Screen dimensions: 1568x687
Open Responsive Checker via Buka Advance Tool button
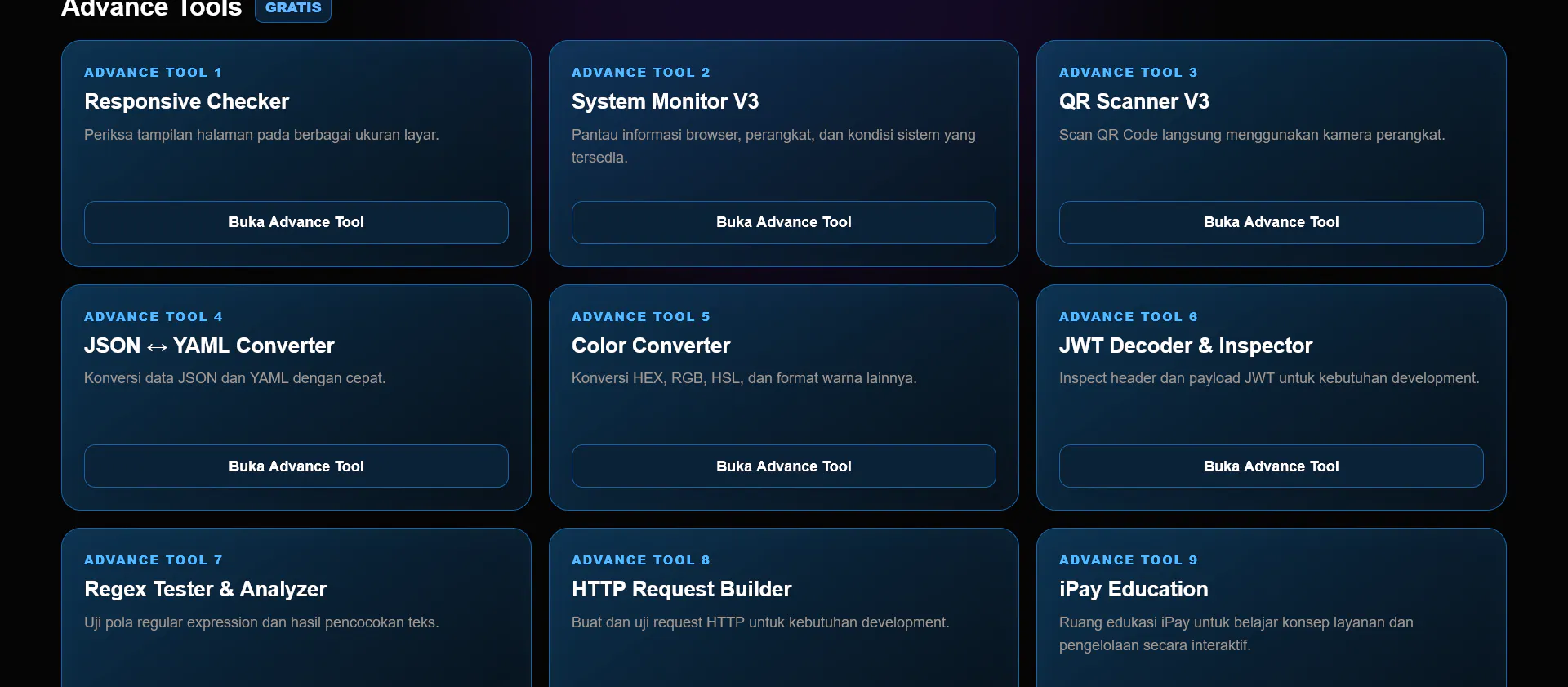(296, 222)
